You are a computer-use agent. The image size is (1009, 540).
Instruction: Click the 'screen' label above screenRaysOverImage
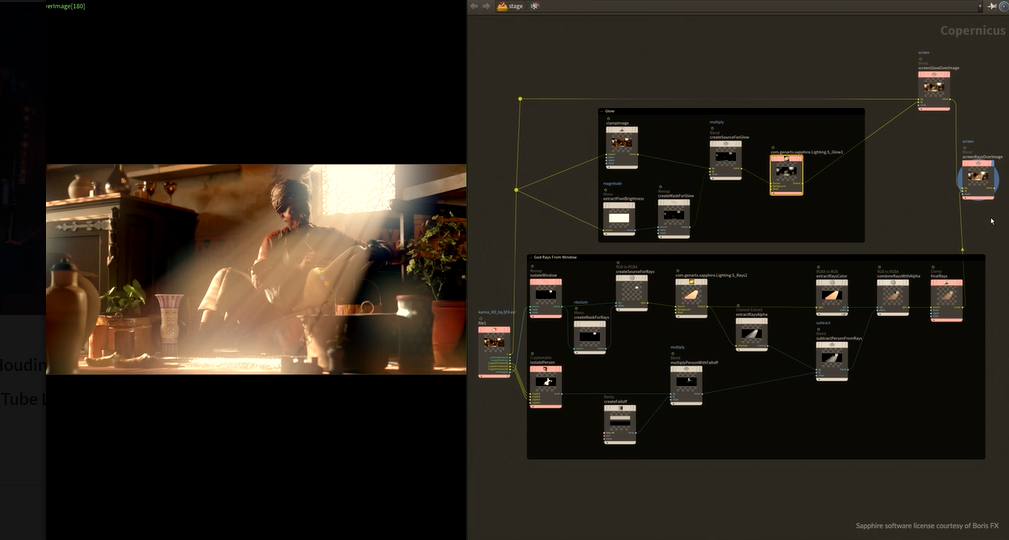(968, 142)
